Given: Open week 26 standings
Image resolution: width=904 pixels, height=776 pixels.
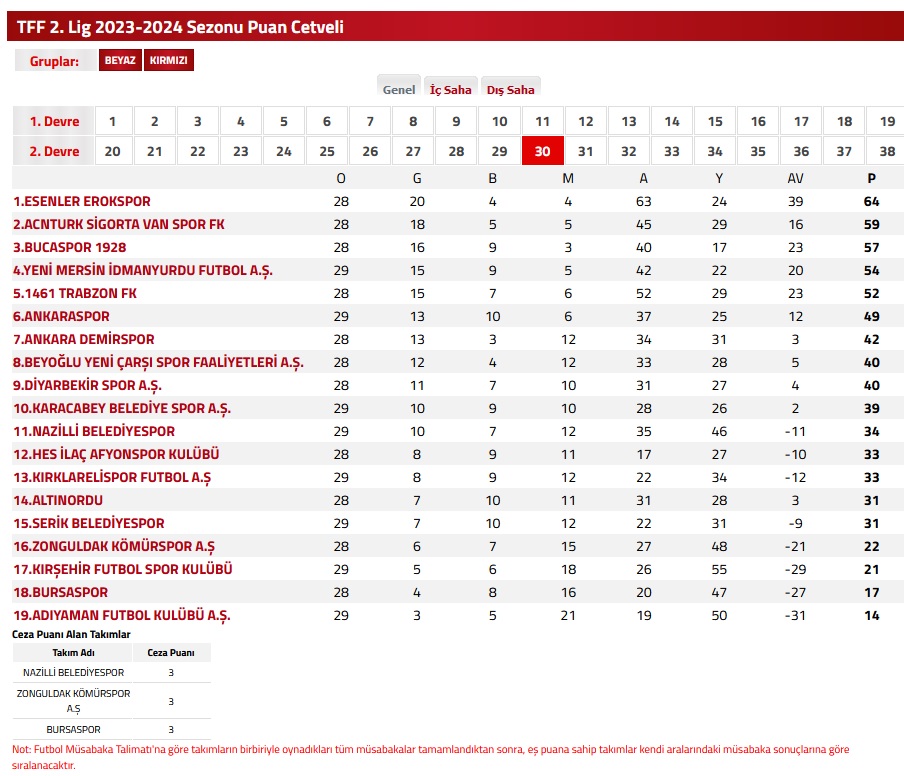Looking at the screenshot, I should (x=370, y=151).
